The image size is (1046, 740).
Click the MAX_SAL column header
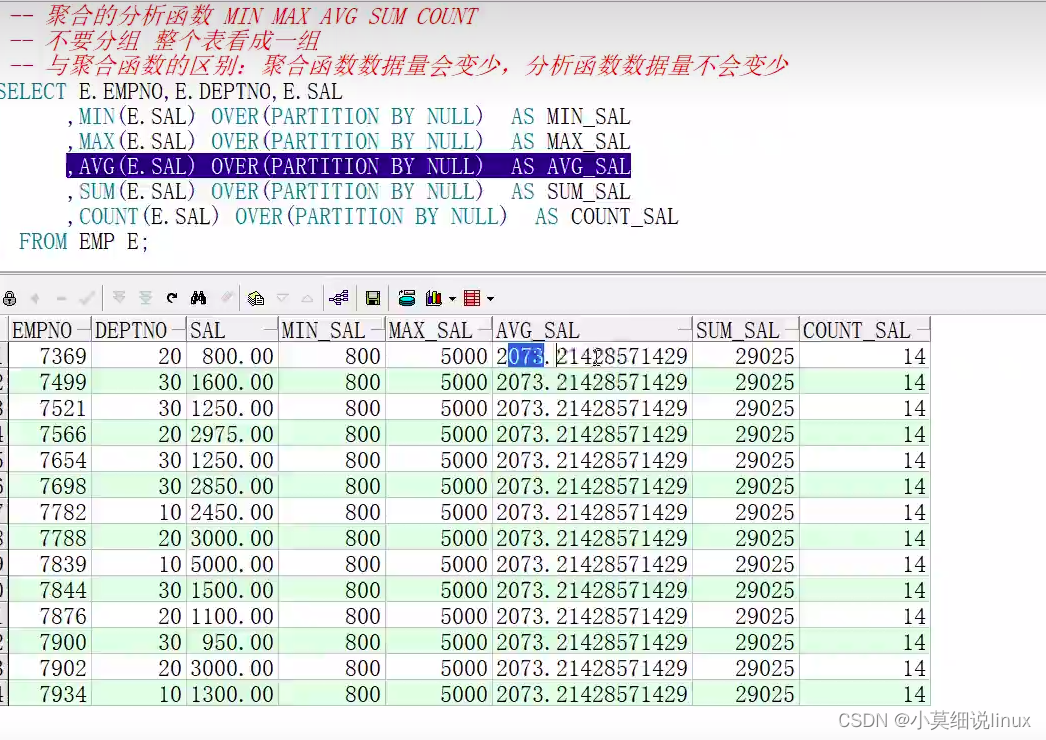click(439, 330)
